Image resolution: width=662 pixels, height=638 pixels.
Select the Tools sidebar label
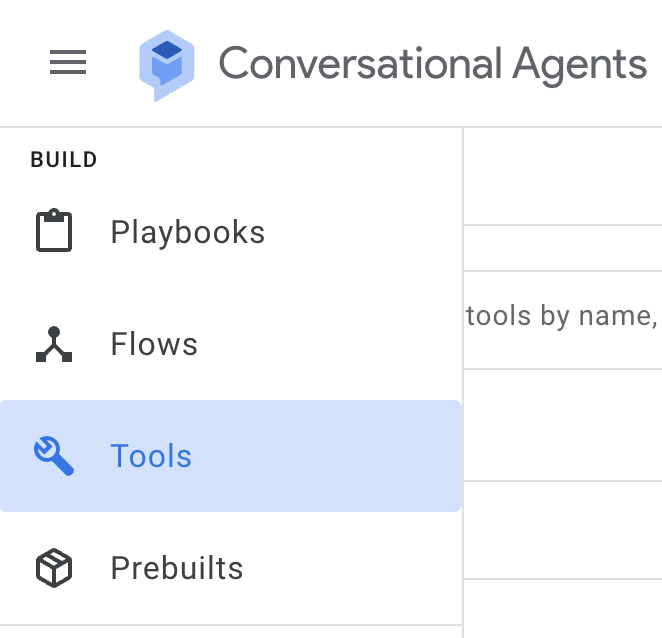point(151,456)
